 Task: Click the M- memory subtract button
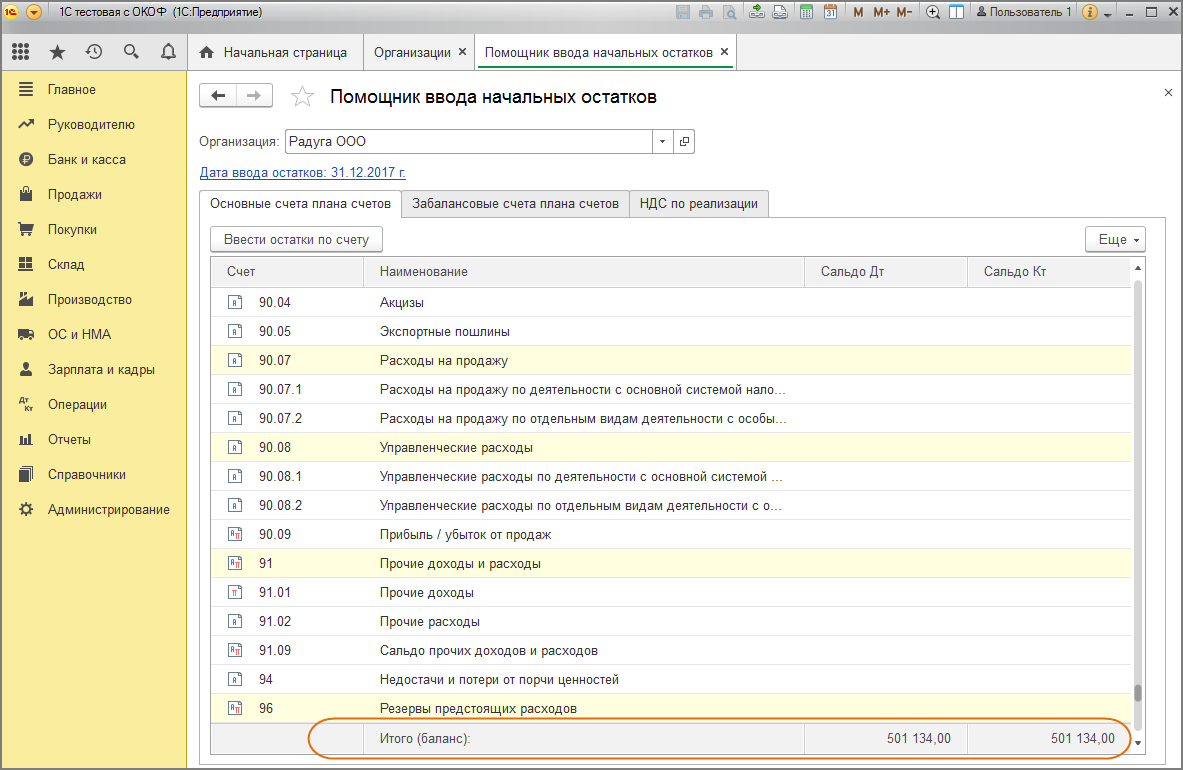904,12
